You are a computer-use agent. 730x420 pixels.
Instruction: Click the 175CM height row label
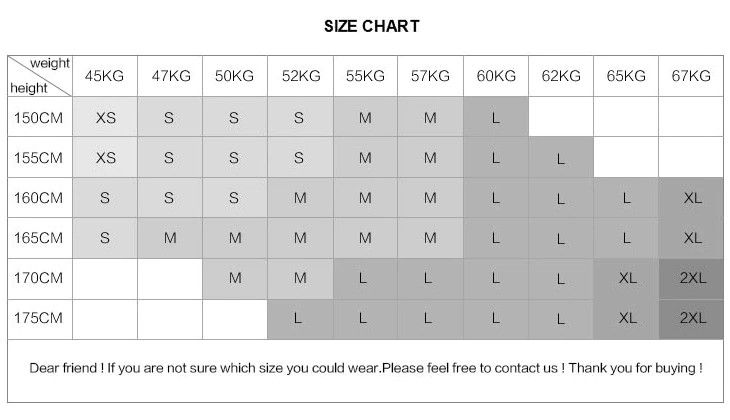pyautogui.click(x=40, y=318)
